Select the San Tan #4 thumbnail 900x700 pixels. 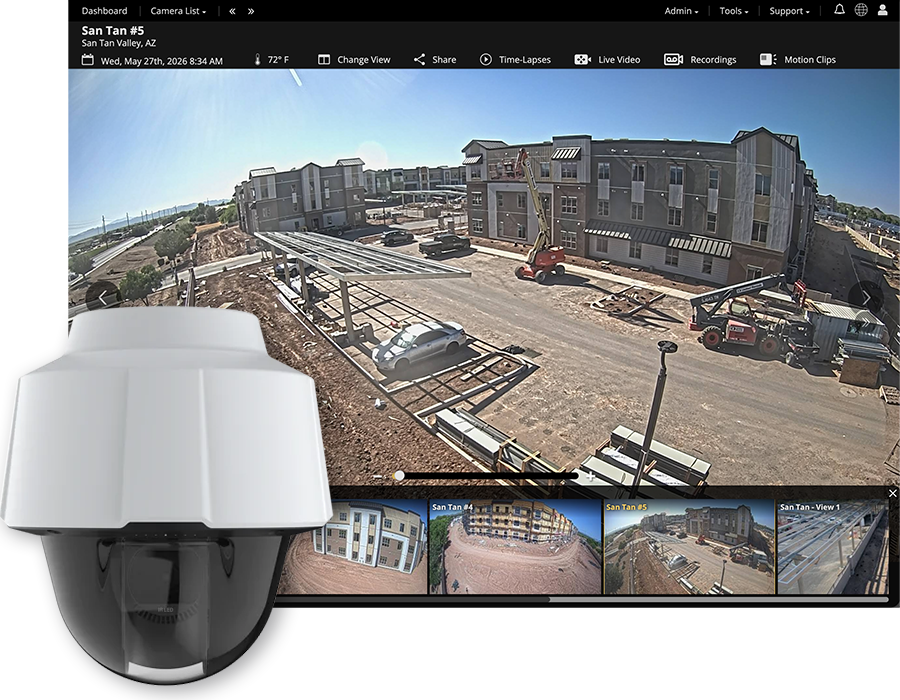(x=515, y=547)
